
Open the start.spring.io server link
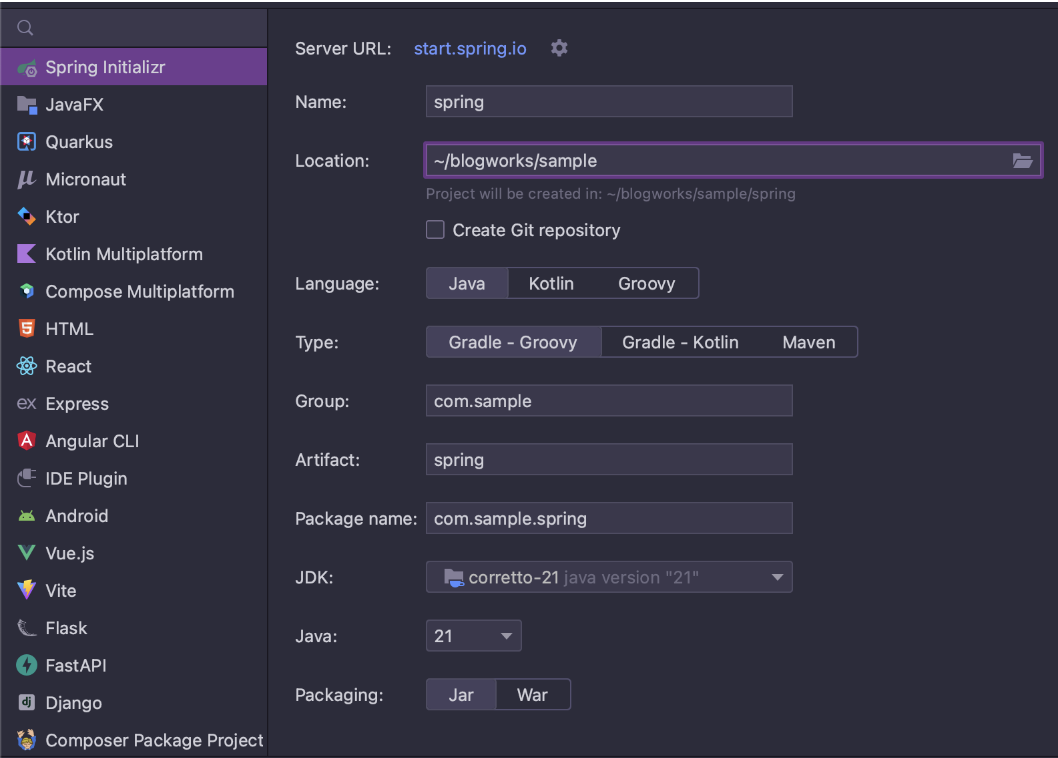click(470, 49)
